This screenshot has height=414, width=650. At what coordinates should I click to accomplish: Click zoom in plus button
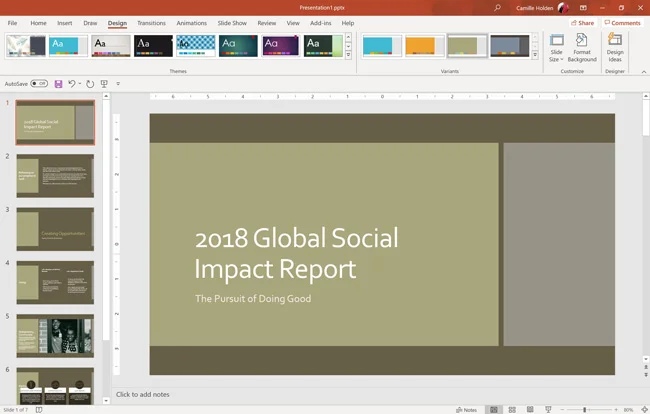click(616, 410)
